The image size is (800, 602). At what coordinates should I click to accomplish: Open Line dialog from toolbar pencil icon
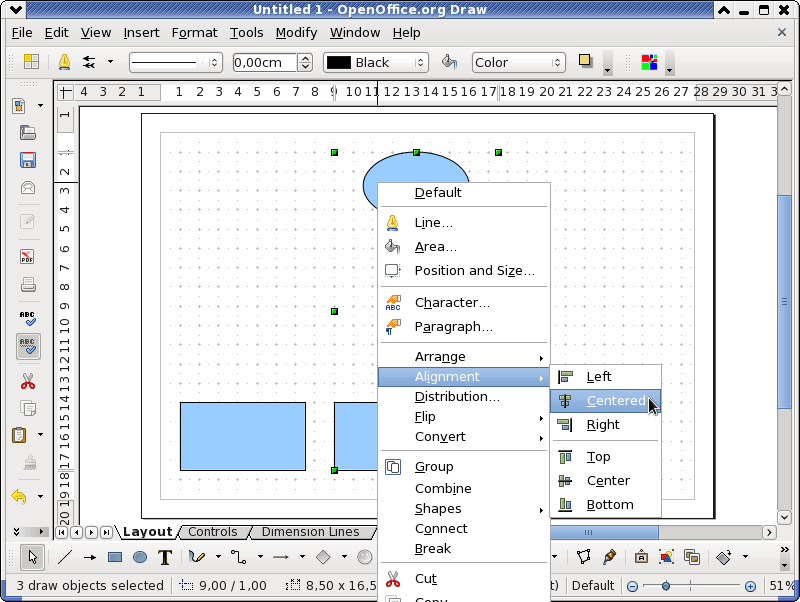pyautogui.click(x=64, y=62)
